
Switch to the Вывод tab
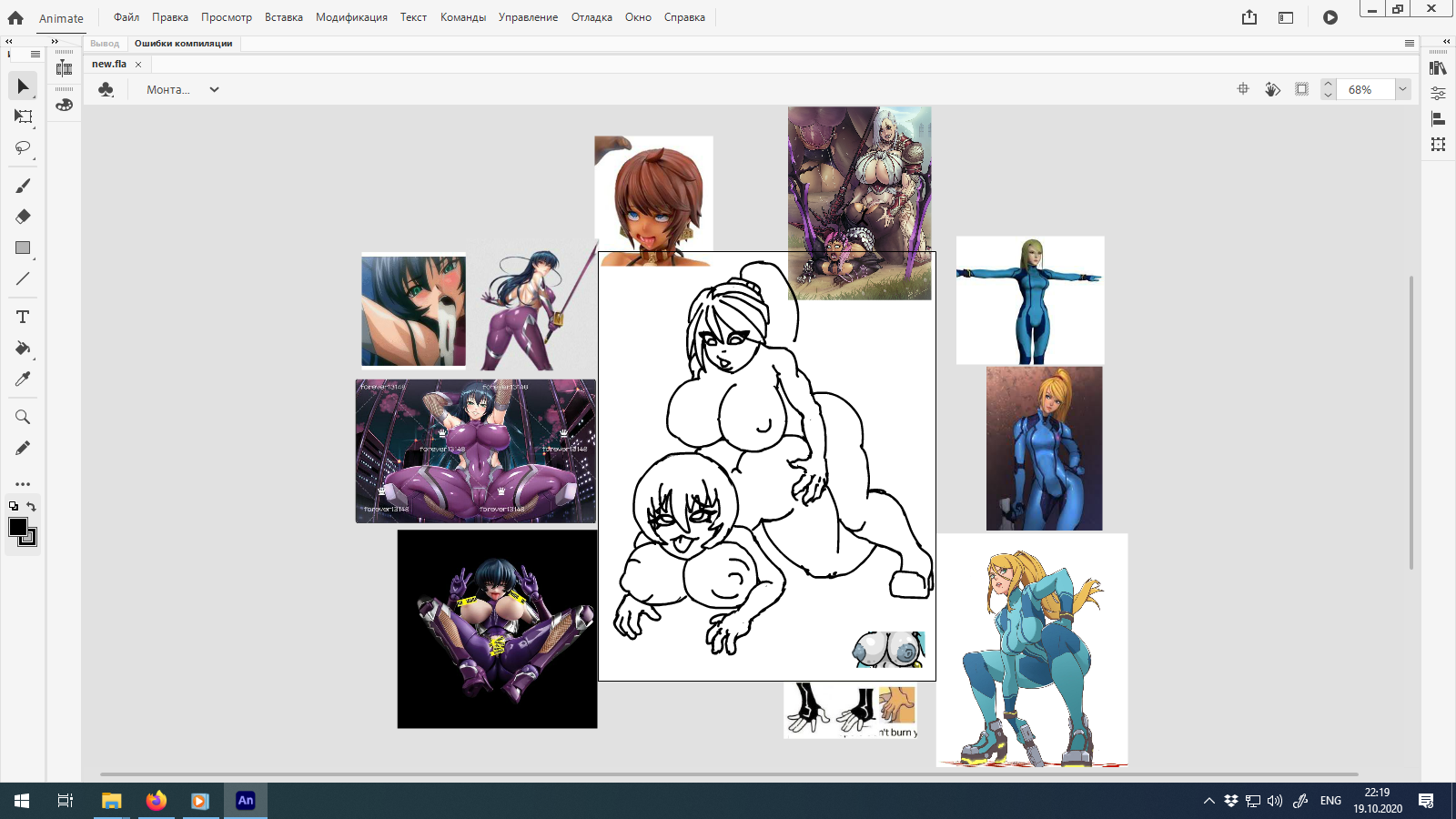pos(105,43)
